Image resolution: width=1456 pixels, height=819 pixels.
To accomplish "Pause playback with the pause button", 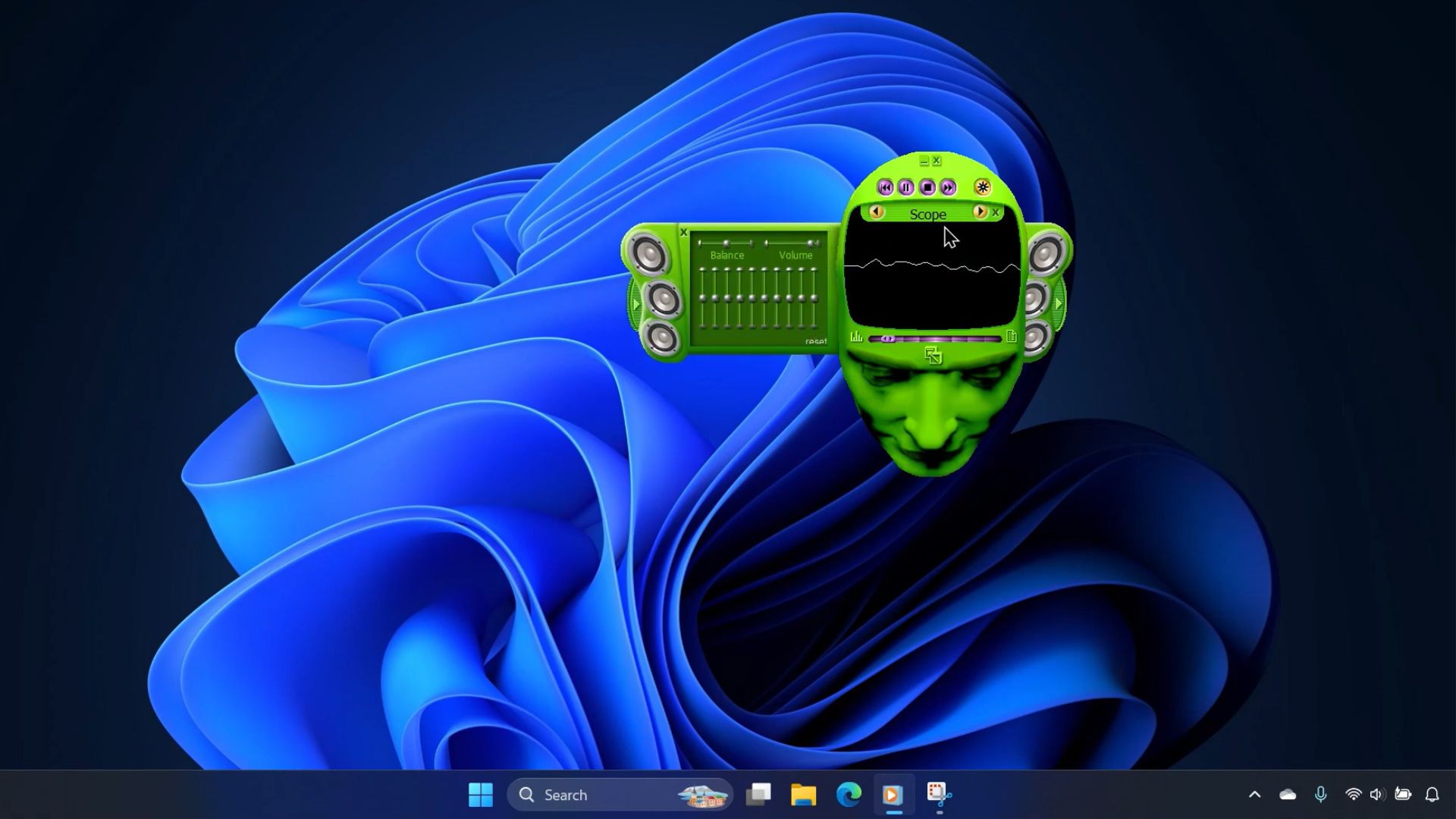I will point(906,187).
